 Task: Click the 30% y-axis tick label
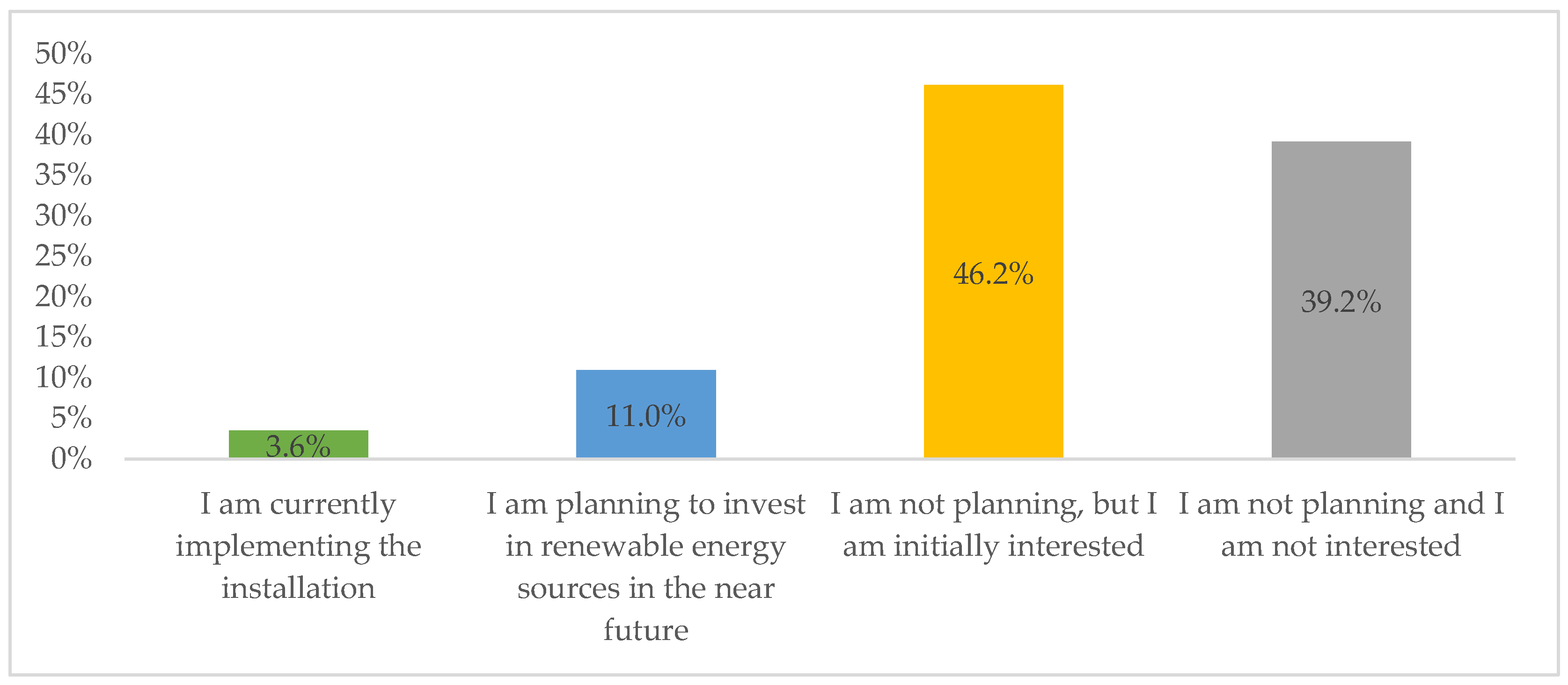click(63, 215)
